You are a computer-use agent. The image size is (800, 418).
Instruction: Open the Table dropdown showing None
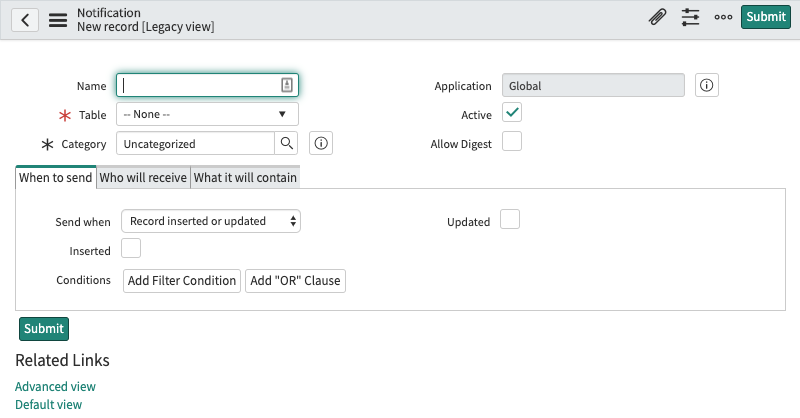click(x=207, y=114)
